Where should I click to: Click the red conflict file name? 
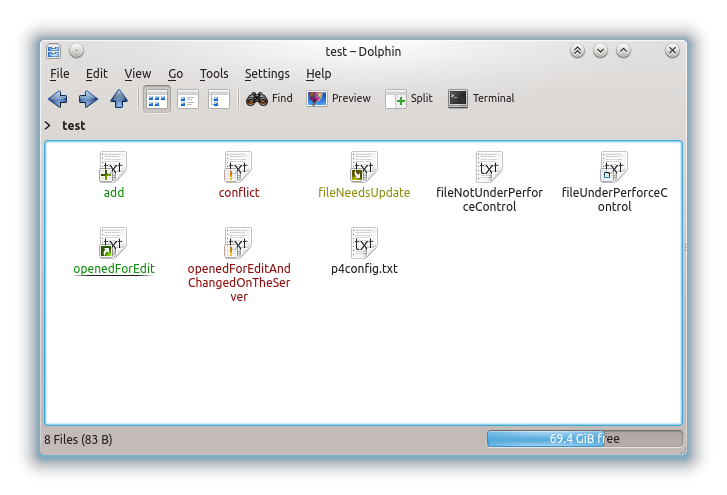coord(239,193)
